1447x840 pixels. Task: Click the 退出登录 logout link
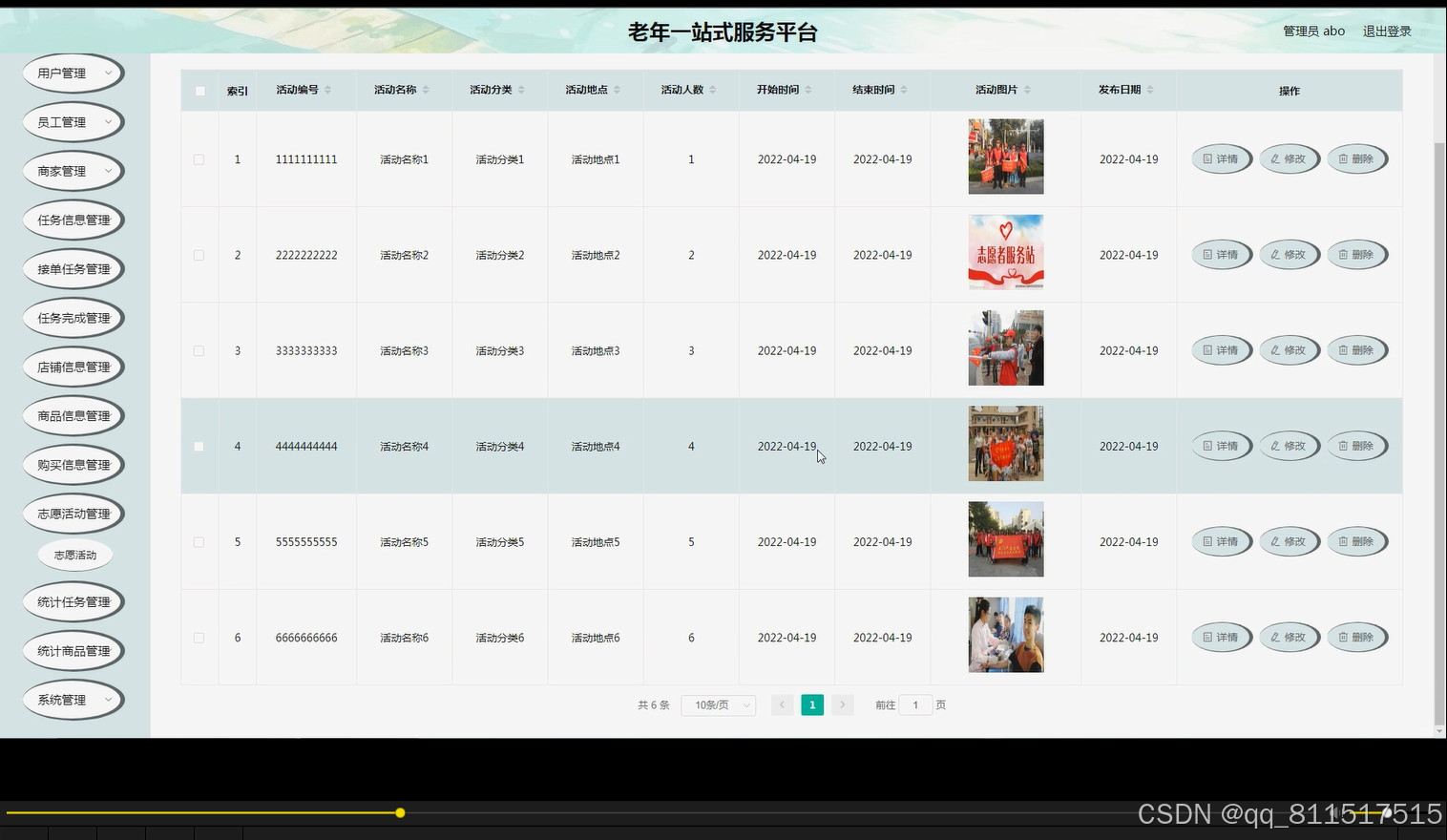click(1387, 31)
